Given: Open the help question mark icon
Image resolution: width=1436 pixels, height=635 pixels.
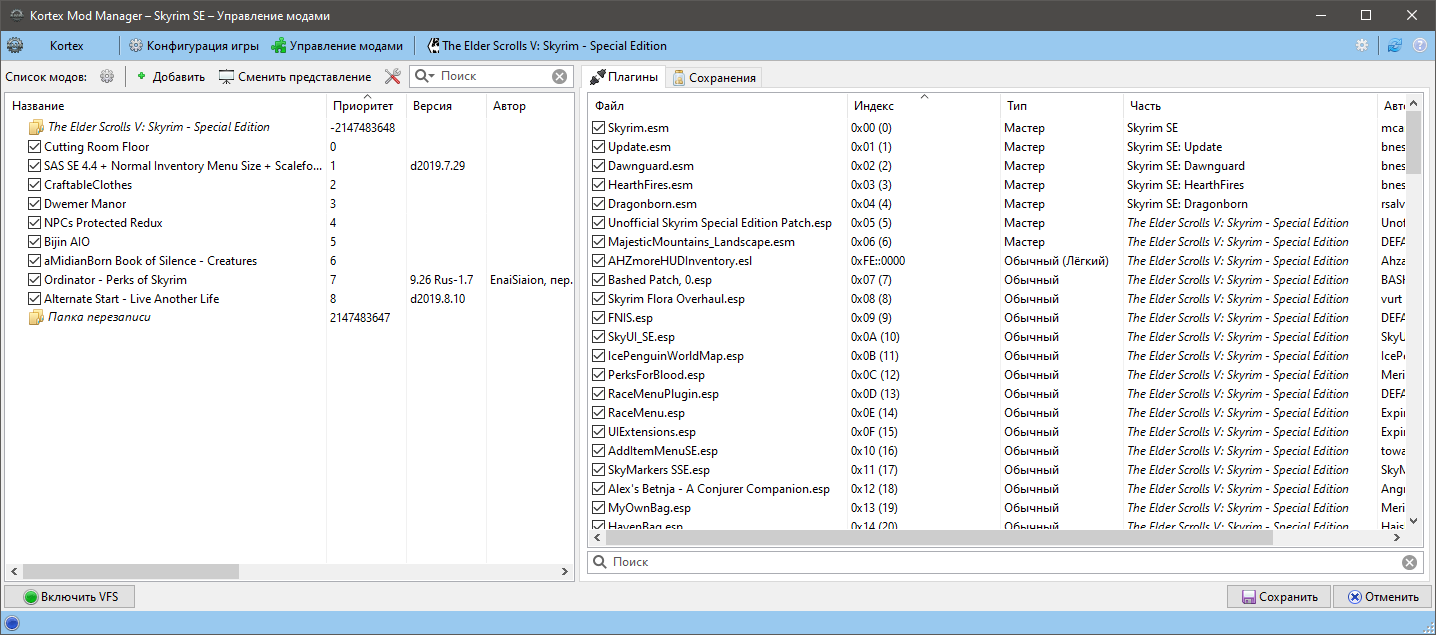Looking at the screenshot, I should pyautogui.click(x=1419, y=45).
